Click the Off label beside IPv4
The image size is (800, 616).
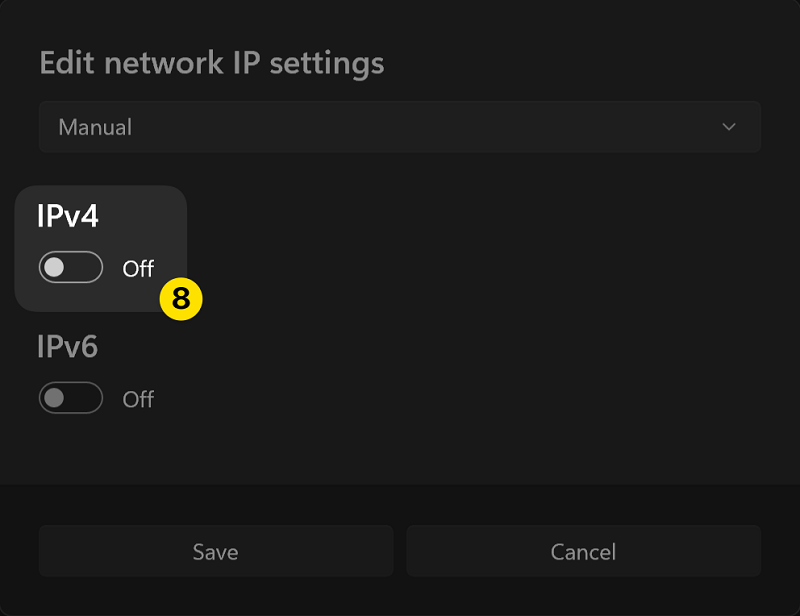click(x=138, y=269)
